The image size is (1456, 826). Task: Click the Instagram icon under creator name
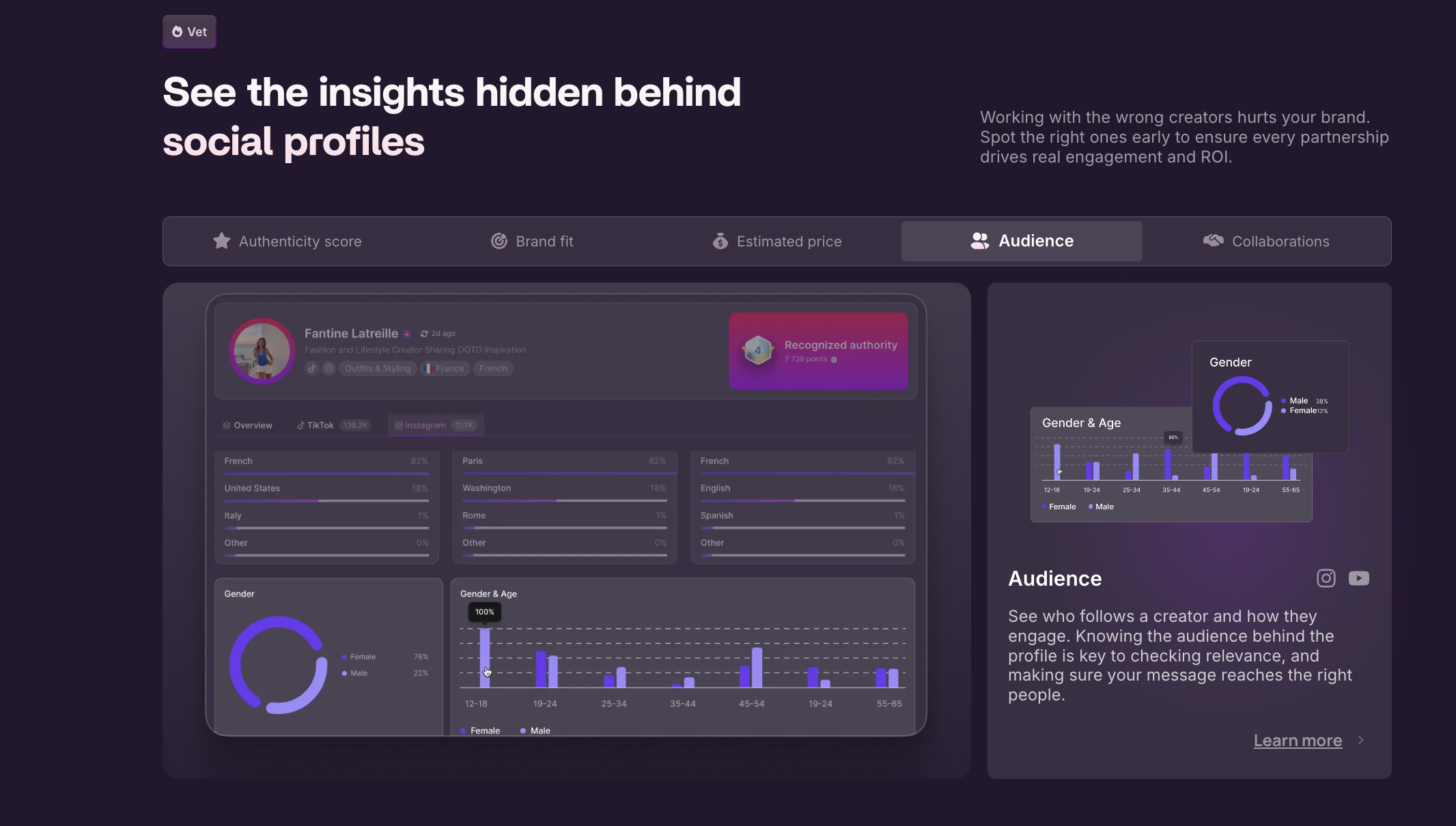pyautogui.click(x=329, y=369)
